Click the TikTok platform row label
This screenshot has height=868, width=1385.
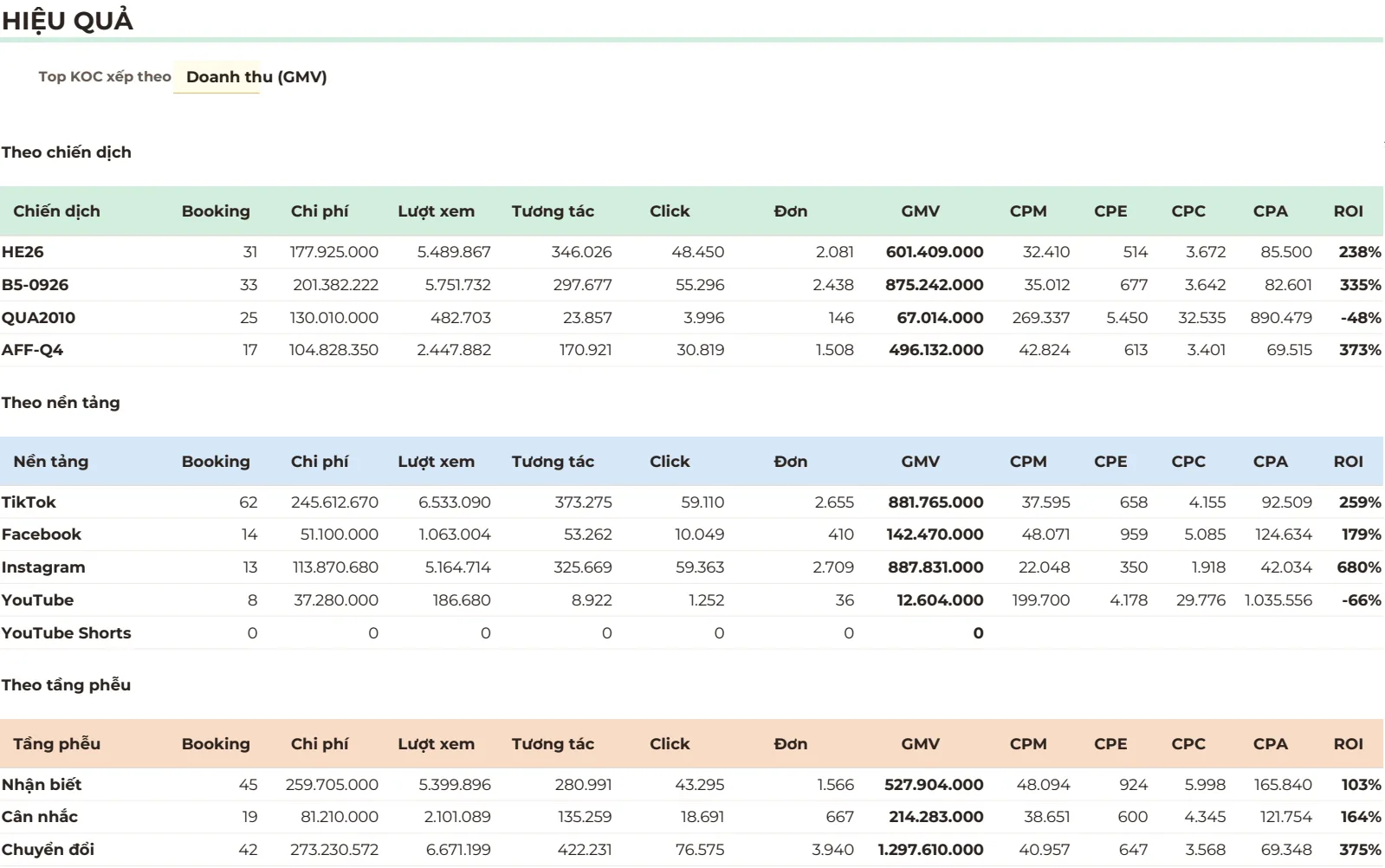click(29, 502)
